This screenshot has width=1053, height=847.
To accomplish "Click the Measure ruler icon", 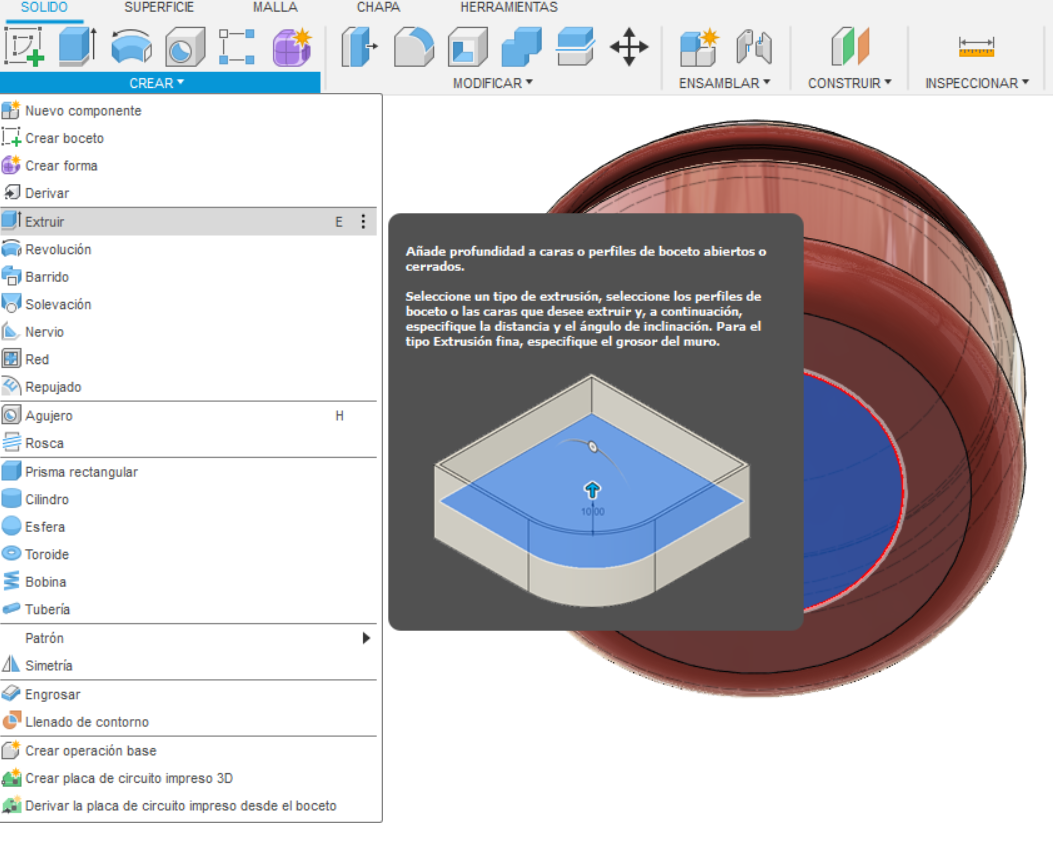I will click(976, 47).
